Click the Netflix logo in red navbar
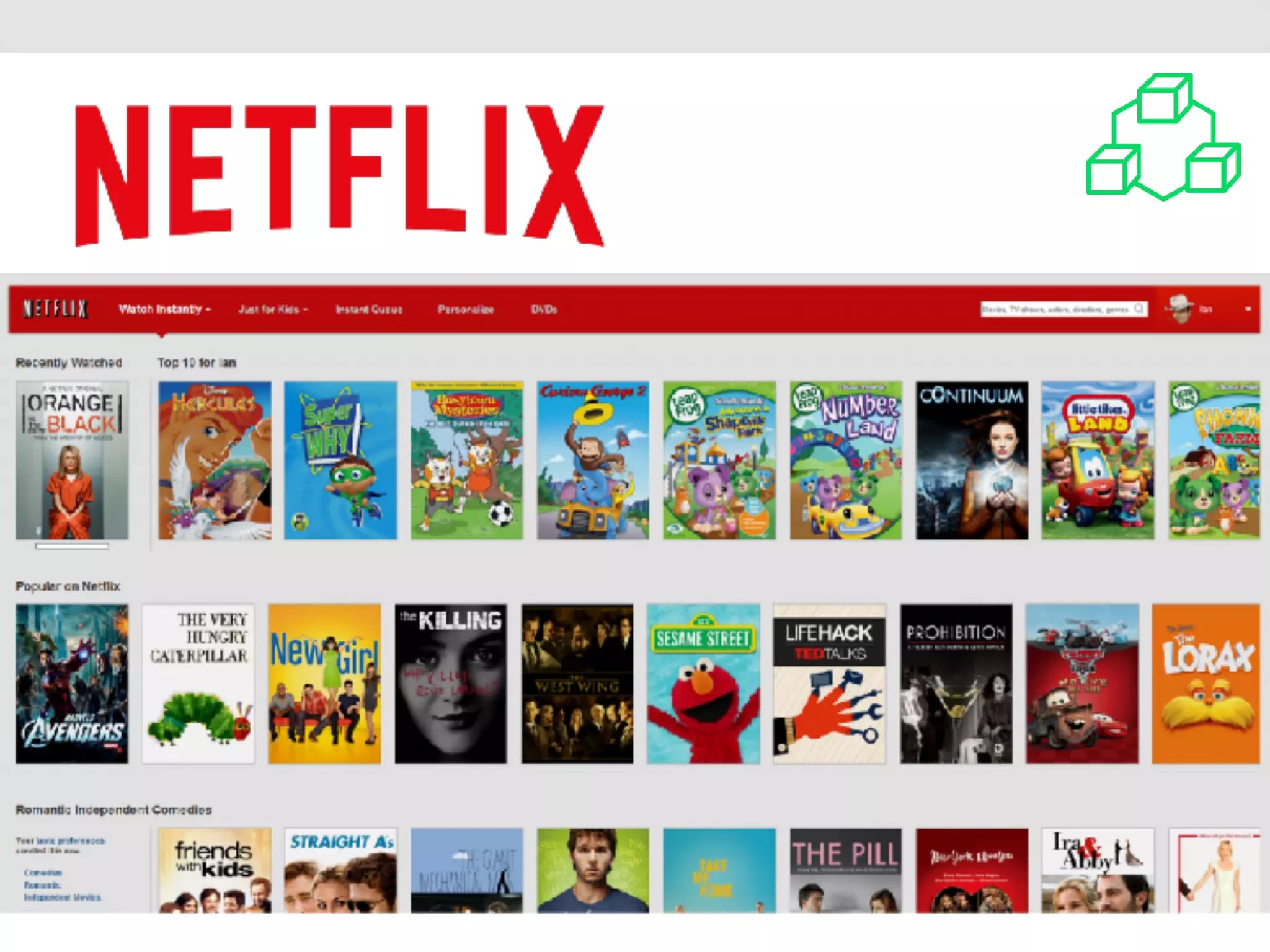 (55, 309)
